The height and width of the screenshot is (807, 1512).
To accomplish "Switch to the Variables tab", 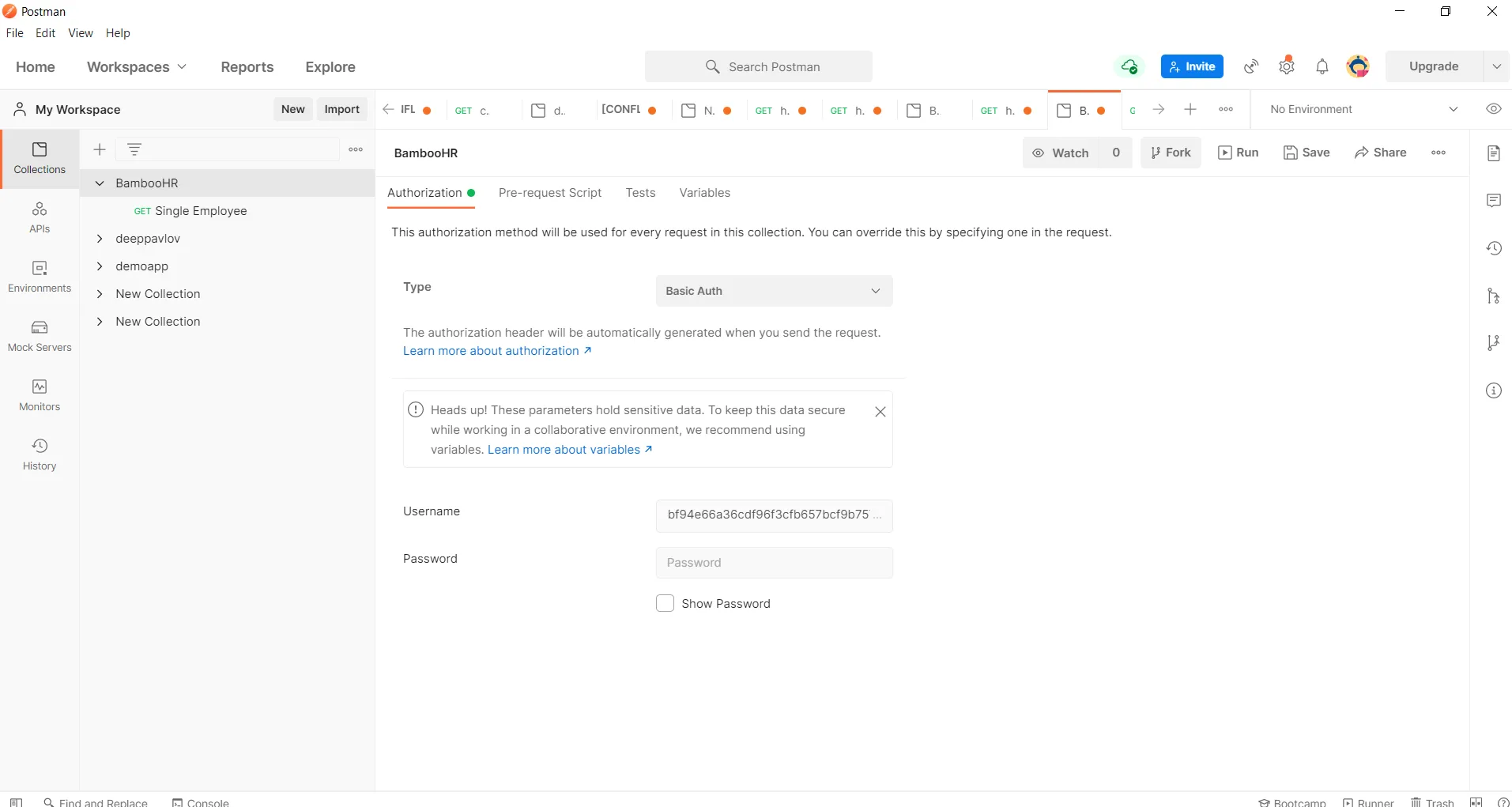I will pos(705,193).
